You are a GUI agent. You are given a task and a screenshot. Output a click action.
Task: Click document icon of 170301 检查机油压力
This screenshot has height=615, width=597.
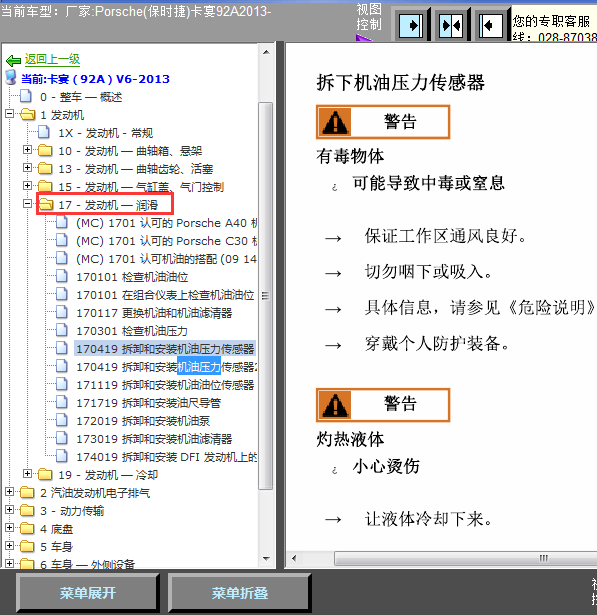coord(62,330)
